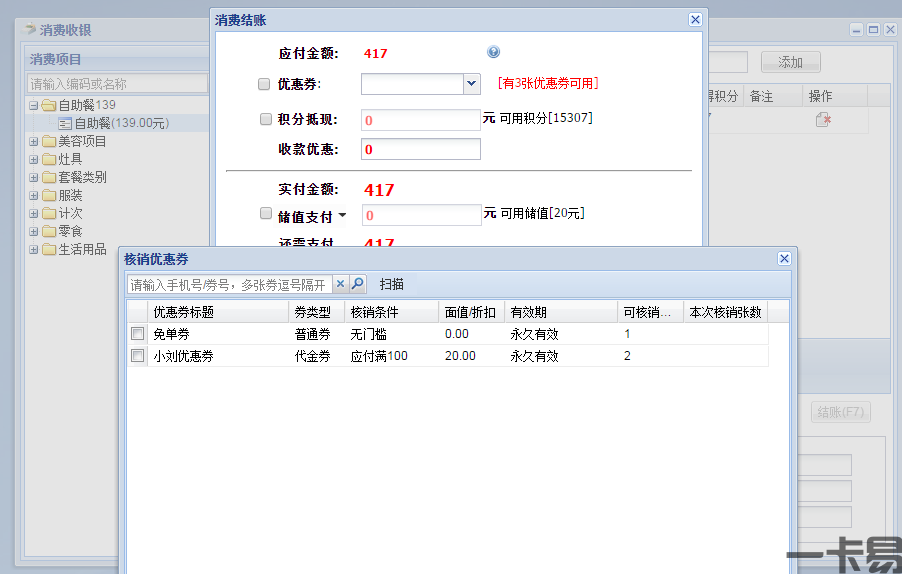
Task: Click the 有3张优惠券可用 link
Action: coord(548,83)
